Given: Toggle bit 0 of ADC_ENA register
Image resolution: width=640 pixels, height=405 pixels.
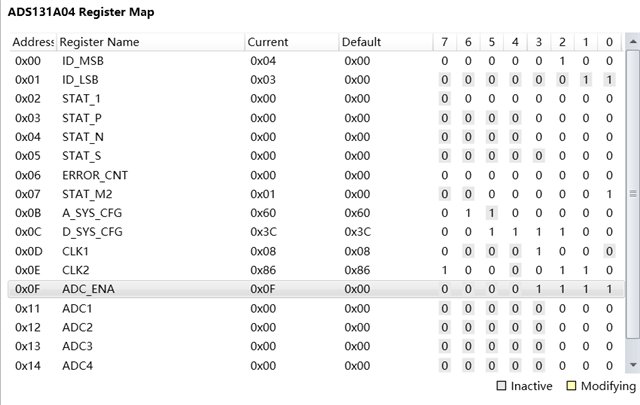Looking at the screenshot, I should click(x=609, y=289).
